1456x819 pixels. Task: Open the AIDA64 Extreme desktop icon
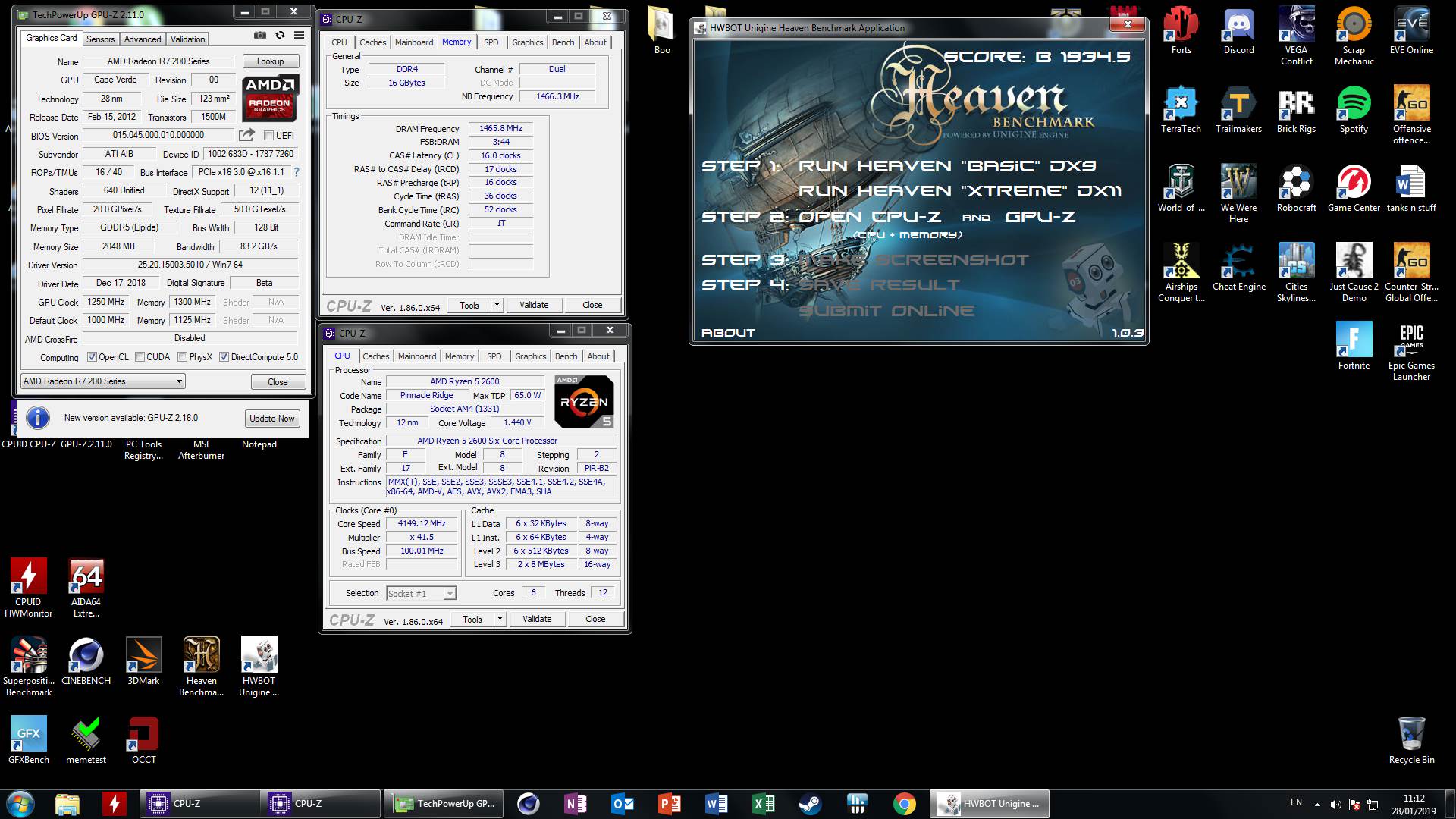pyautogui.click(x=86, y=589)
